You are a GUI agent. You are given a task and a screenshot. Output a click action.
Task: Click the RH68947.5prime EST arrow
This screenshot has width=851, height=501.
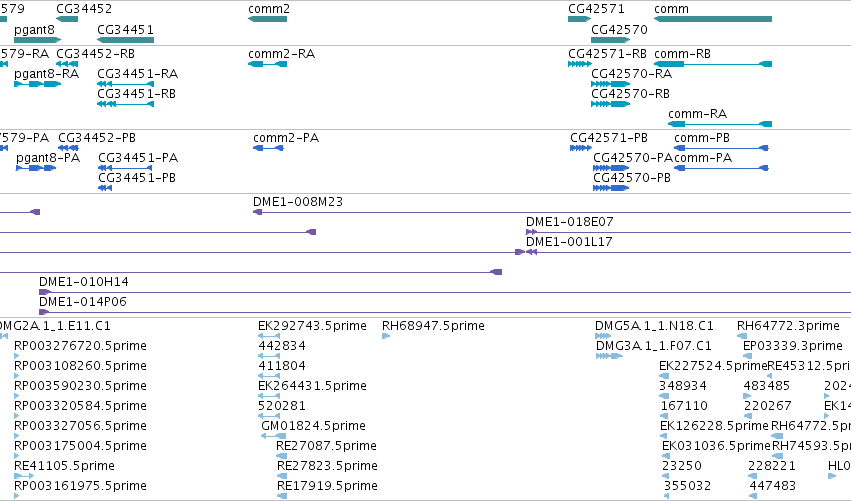[386, 337]
